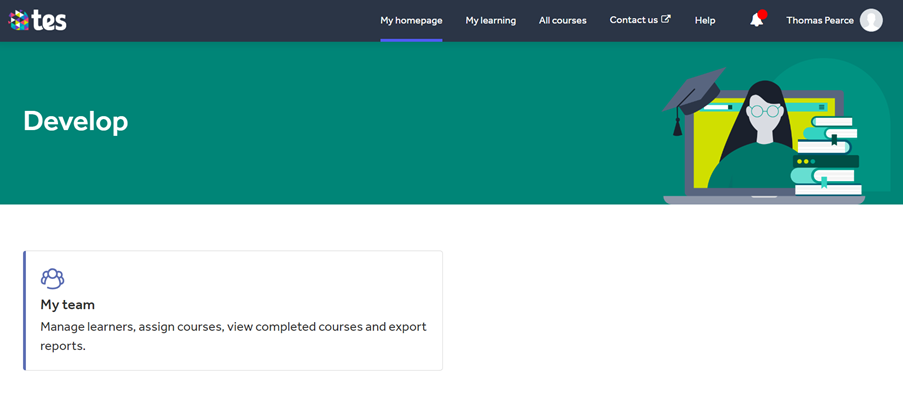Viewport: 903px width, 397px height.
Task: Click the 'Manage learners, assign courses' description
Action: [233, 336]
